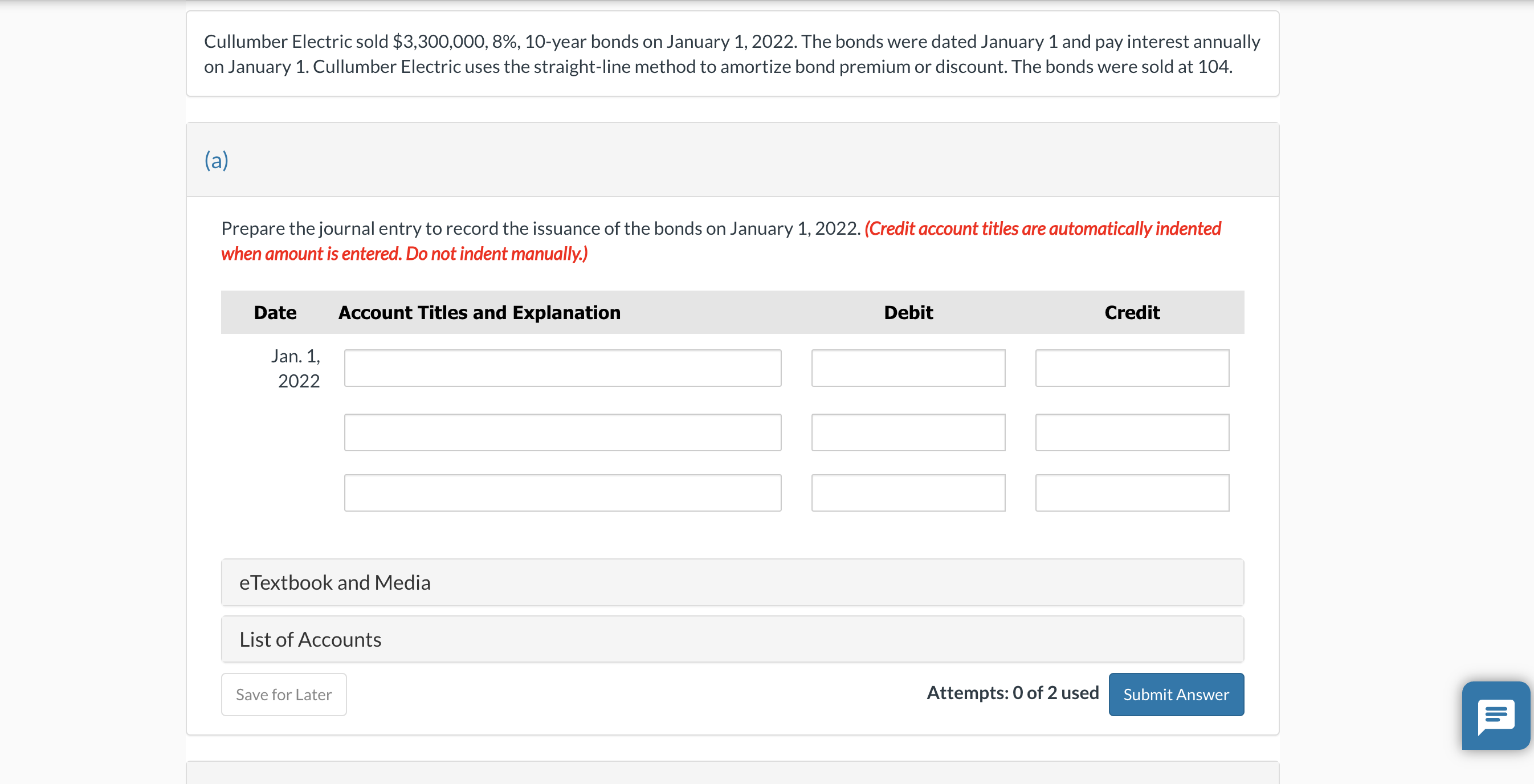The image size is (1534, 784).
Task: Click the 'Jan. 1, 2022' date label
Action: (x=296, y=368)
